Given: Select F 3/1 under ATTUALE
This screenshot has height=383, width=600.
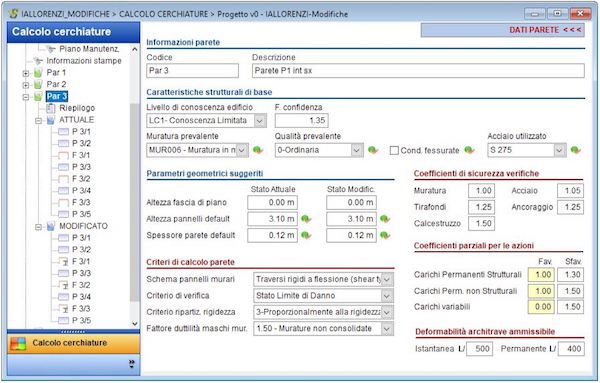Looking at the screenshot, I should click(x=81, y=155).
